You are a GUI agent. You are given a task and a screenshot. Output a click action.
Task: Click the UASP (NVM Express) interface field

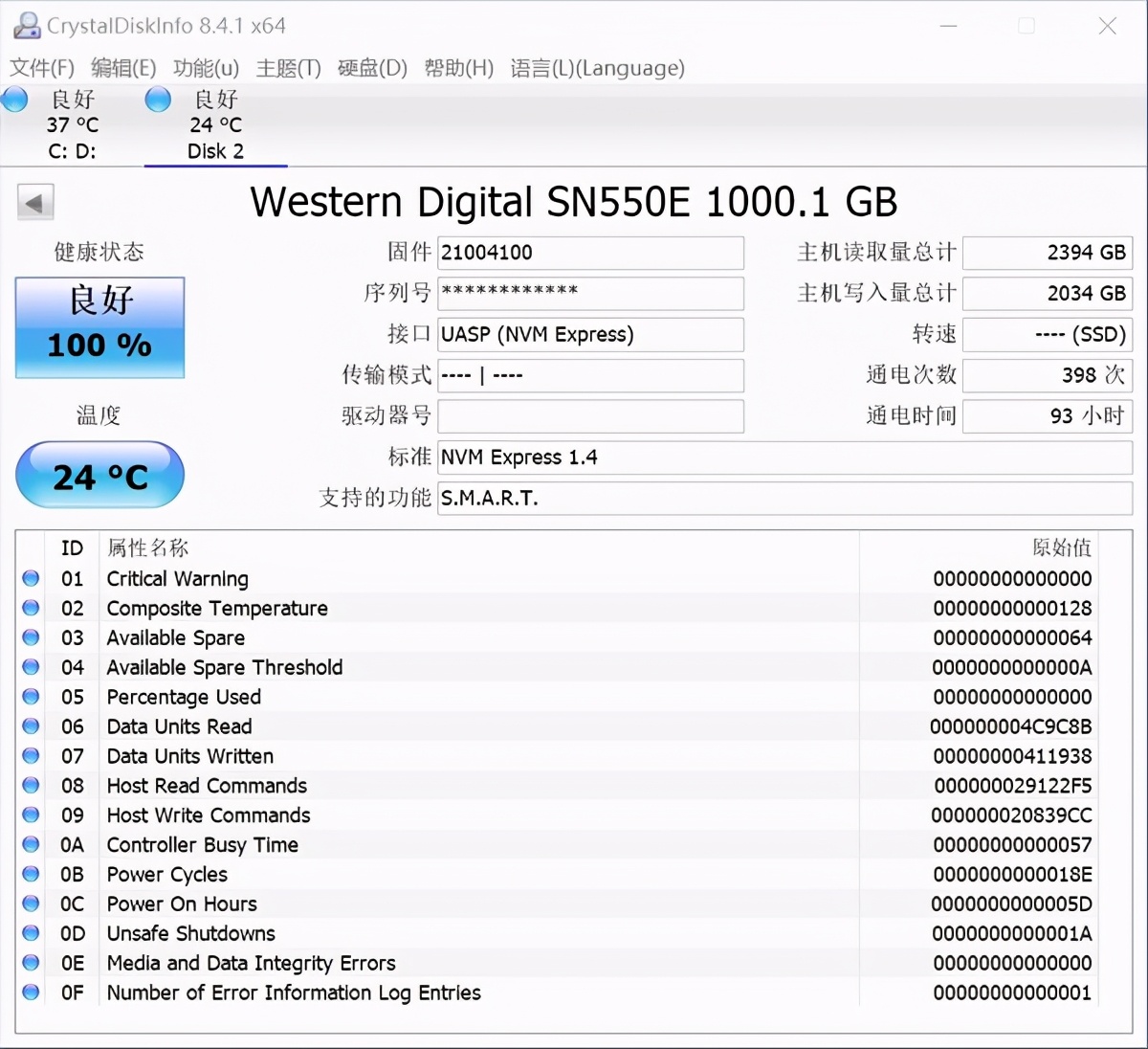tap(590, 334)
